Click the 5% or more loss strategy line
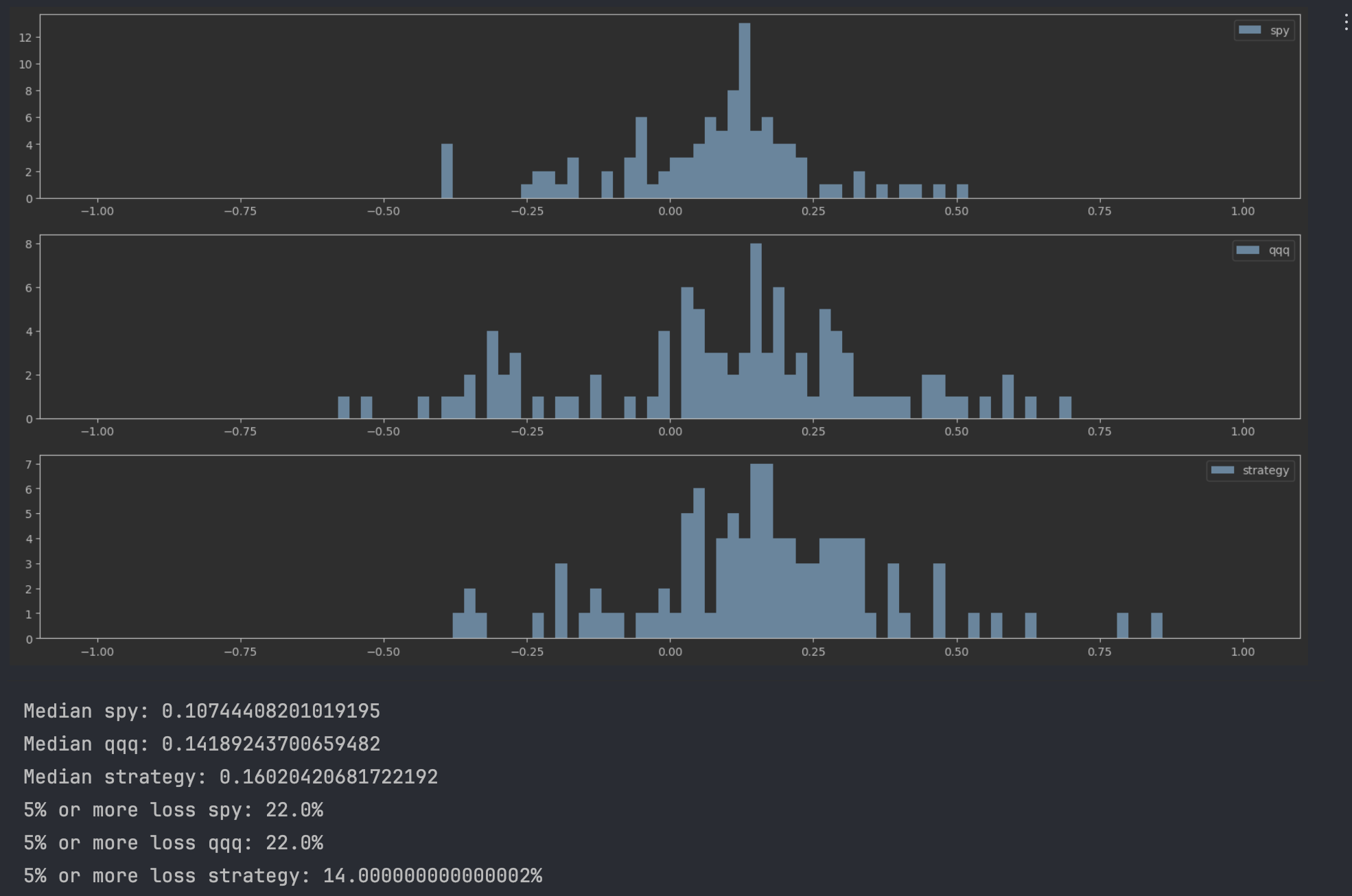Screen dimensions: 1352x896 pos(283,875)
